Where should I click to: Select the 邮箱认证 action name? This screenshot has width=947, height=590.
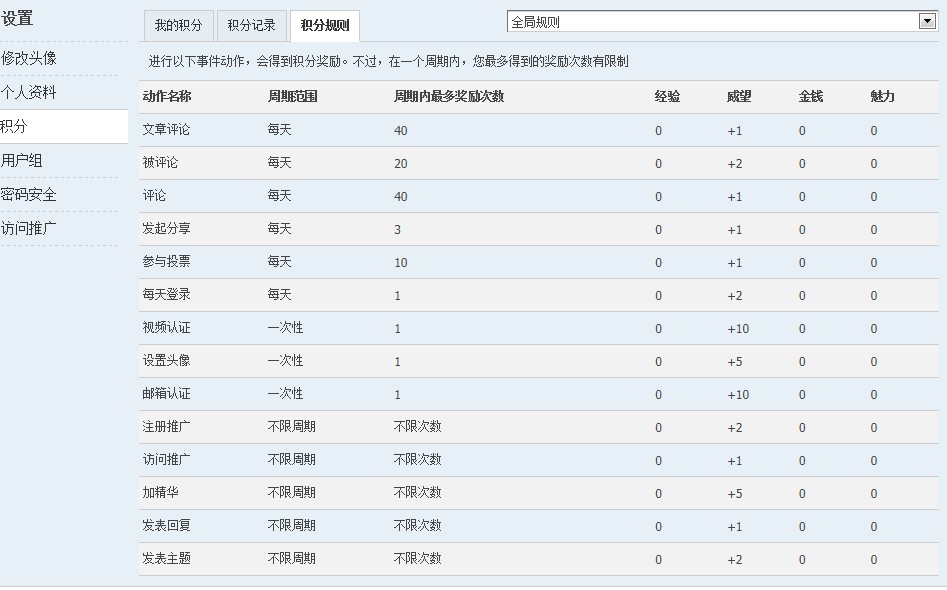coord(166,394)
